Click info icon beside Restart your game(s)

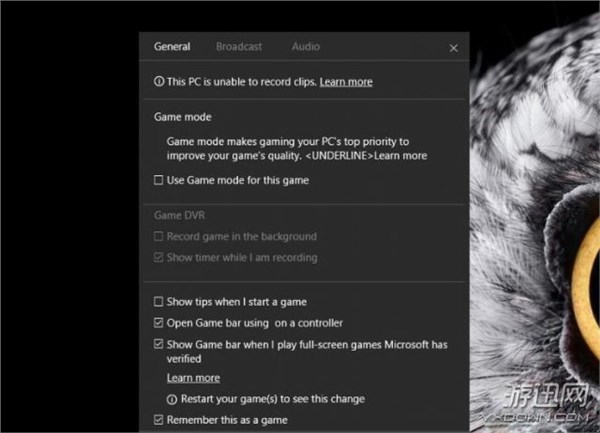pos(172,399)
